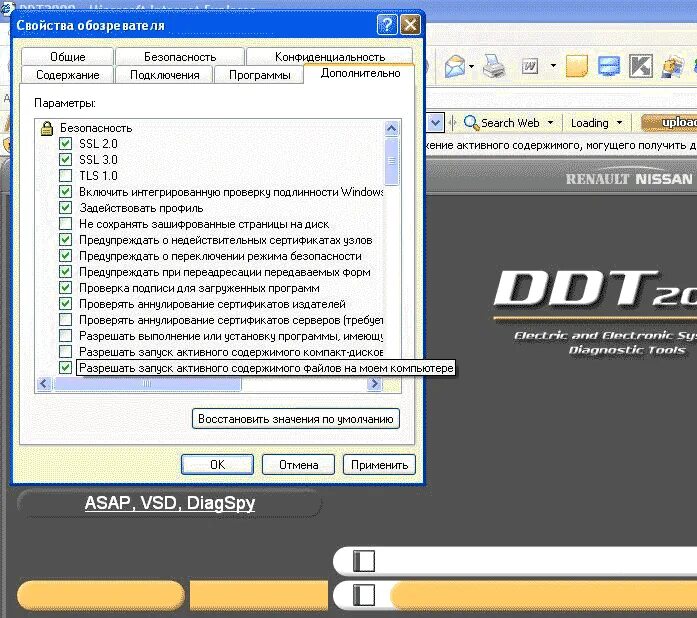Switch to the Подключения tab
Image resolution: width=697 pixels, height=618 pixels.
(164, 75)
